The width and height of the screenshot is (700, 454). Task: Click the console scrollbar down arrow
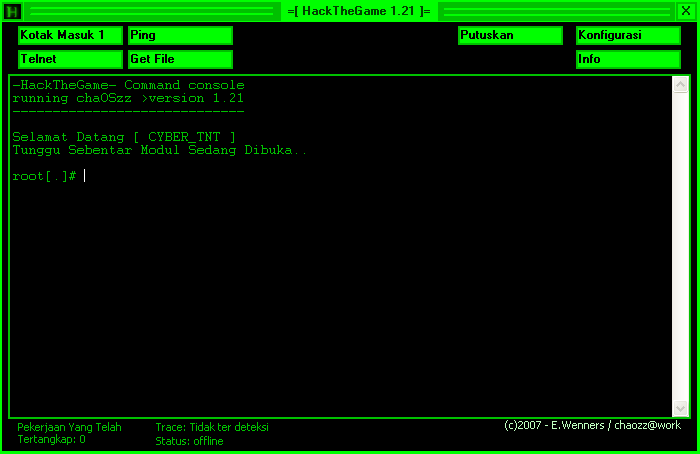coord(680,408)
